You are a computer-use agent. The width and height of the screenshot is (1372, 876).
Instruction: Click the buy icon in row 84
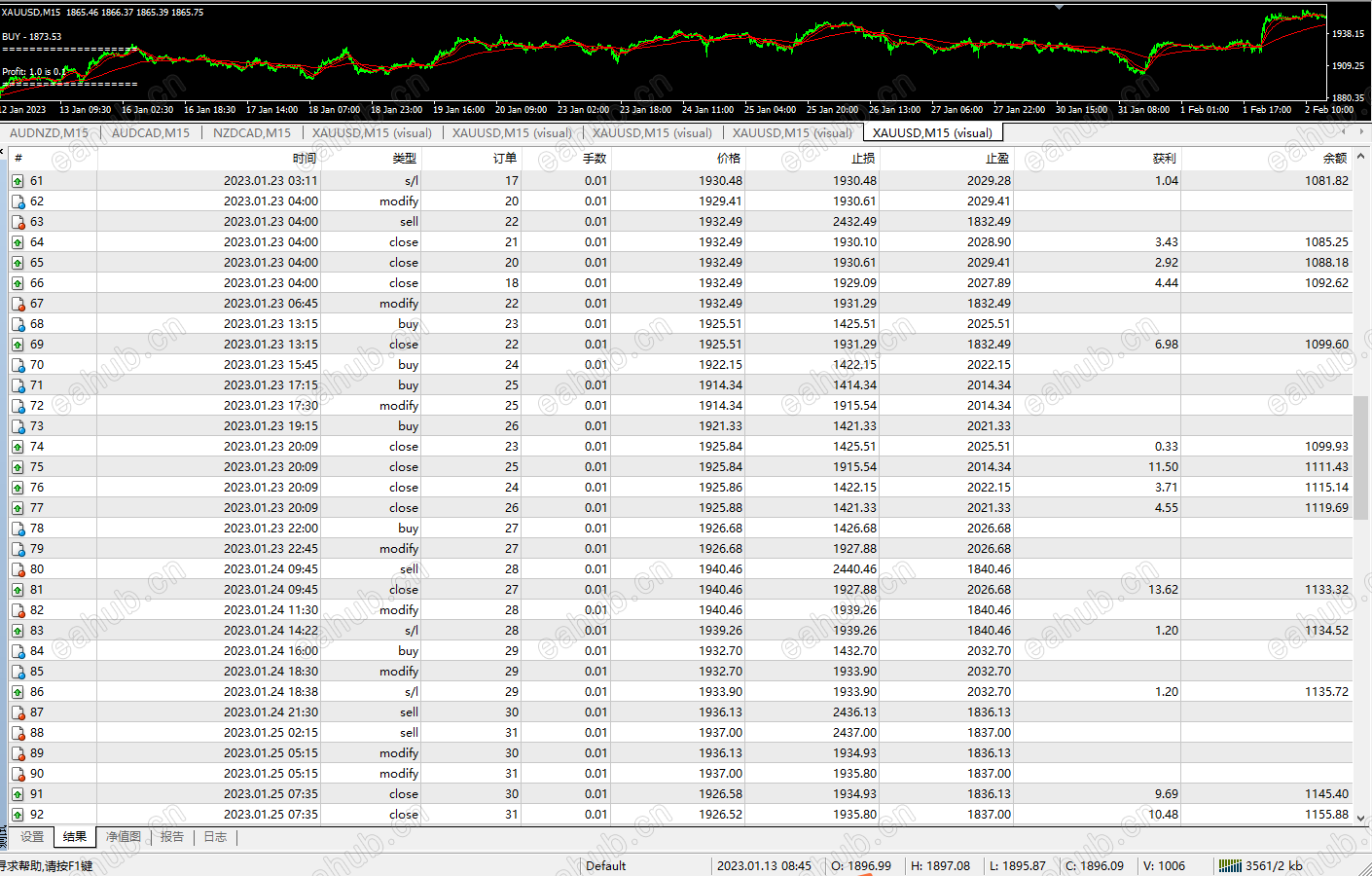point(18,651)
